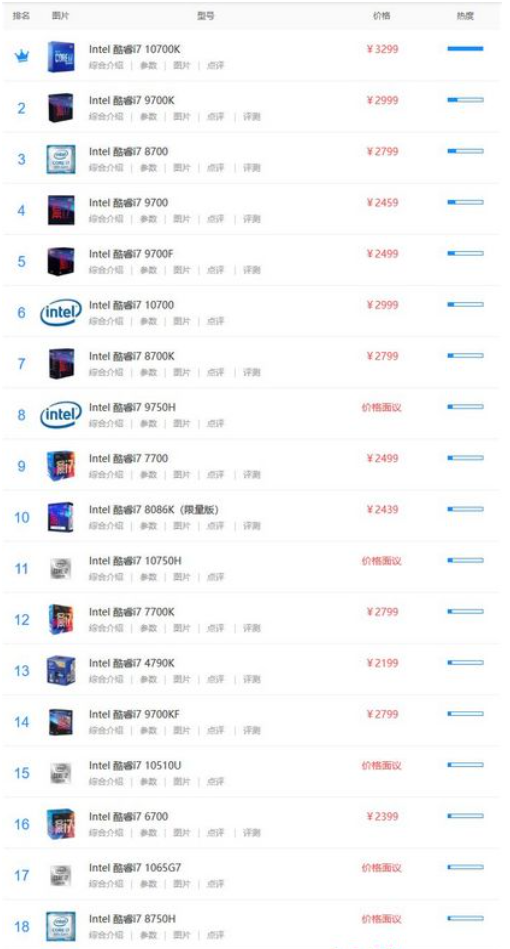Open 参数 for the i7 10700K
This screenshot has height=949, width=510.
[148, 65]
